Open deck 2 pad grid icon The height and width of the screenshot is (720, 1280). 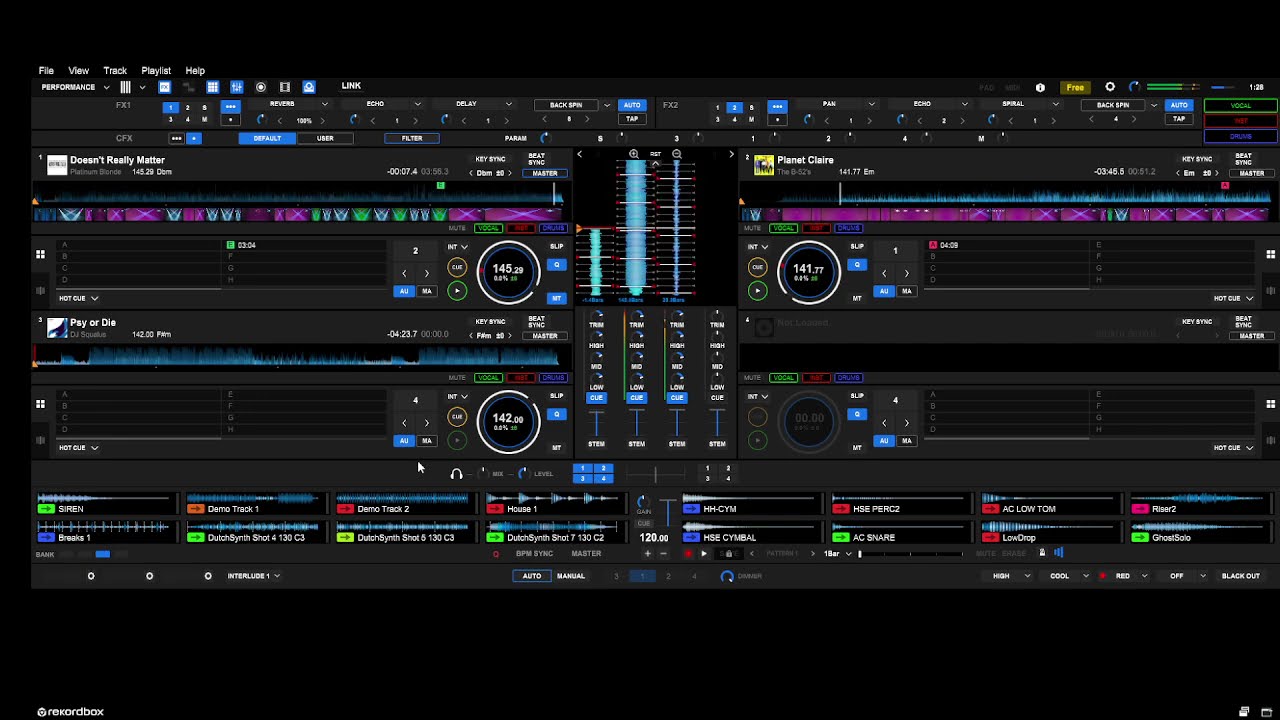[1271, 254]
